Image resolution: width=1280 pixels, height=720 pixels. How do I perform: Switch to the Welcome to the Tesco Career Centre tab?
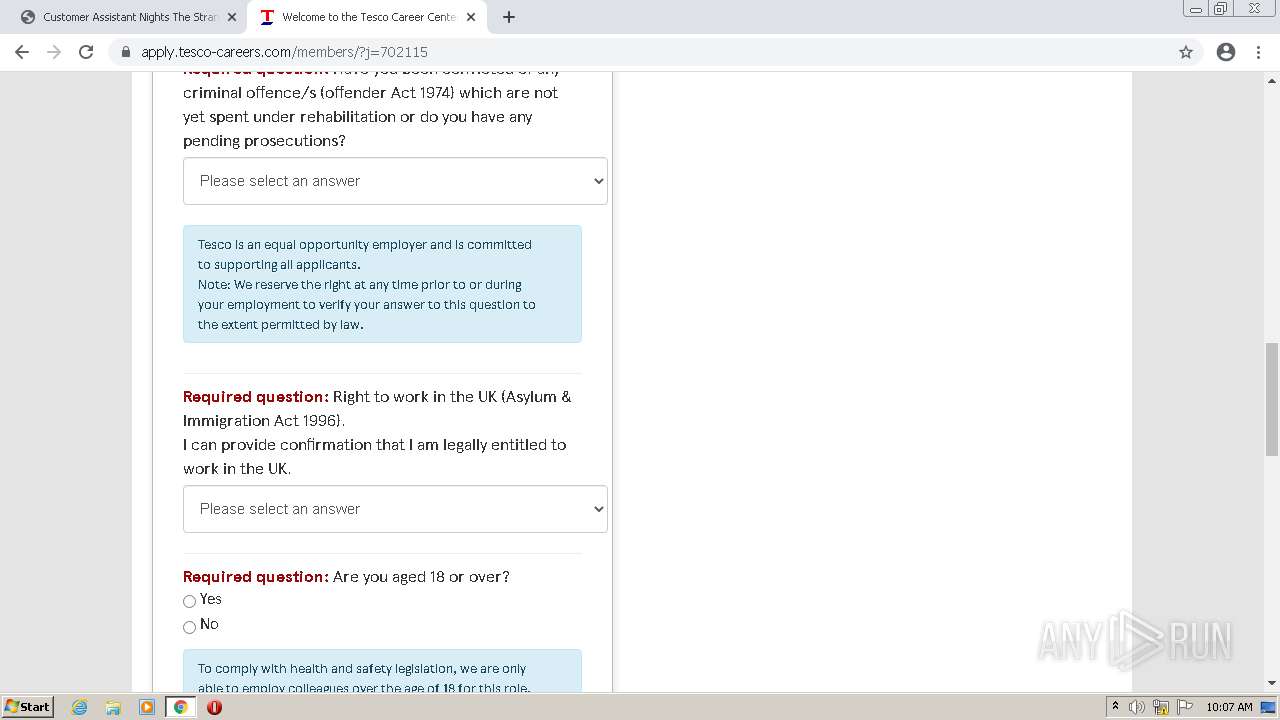[x=367, y=17]
